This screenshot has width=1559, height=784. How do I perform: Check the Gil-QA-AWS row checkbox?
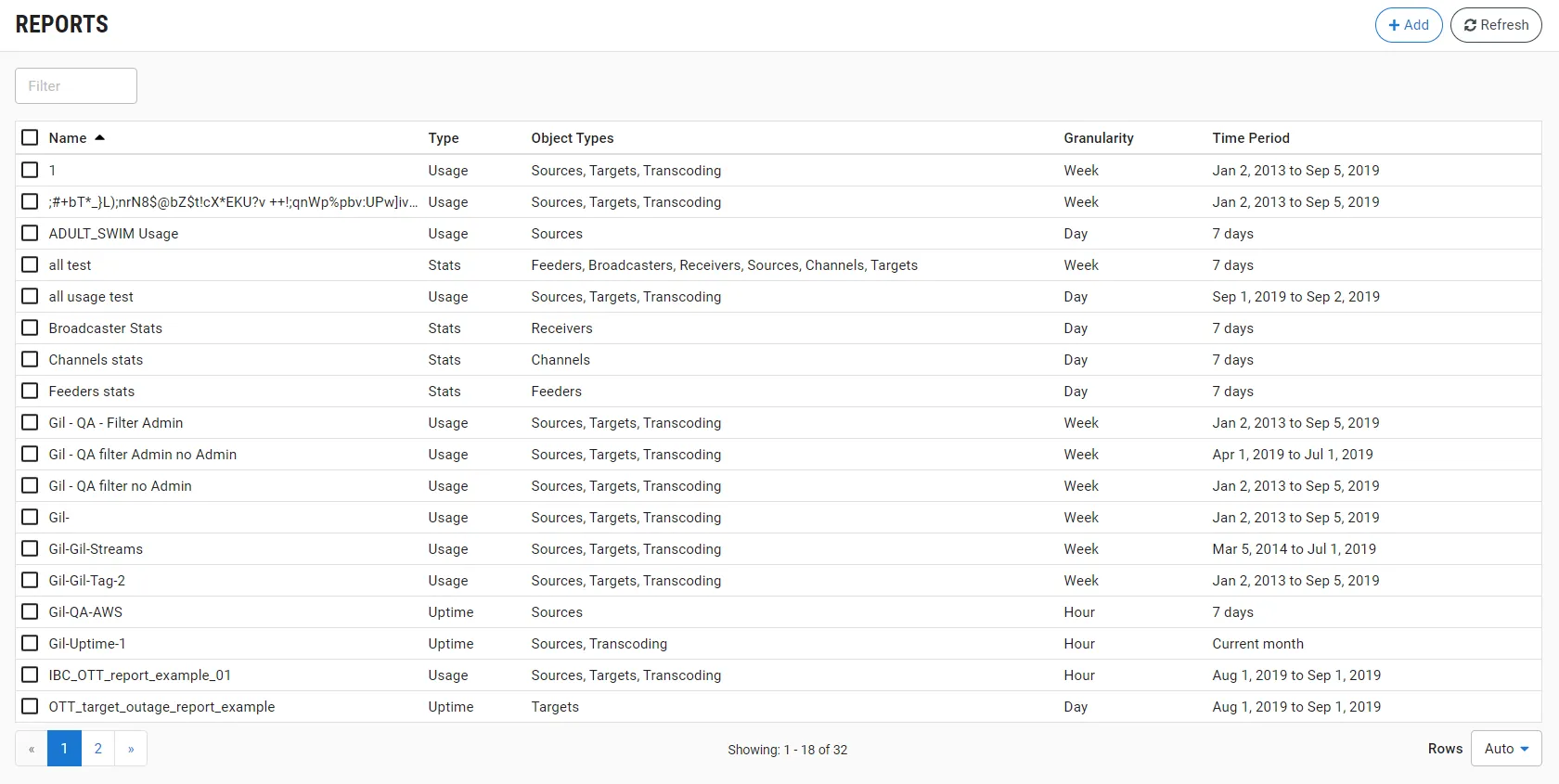click(x=30, y=611)
